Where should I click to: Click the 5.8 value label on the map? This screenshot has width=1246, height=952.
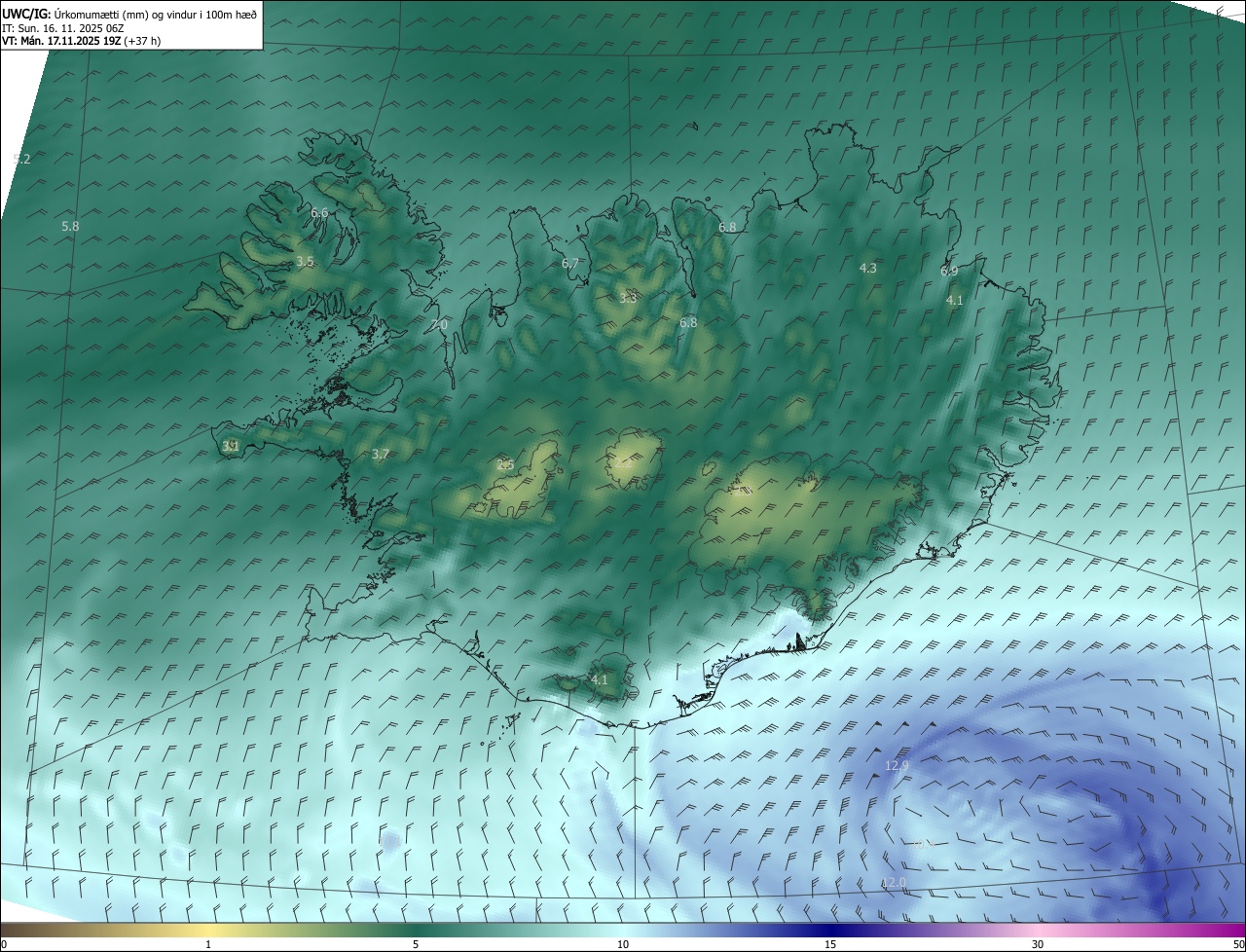point(70,226)
